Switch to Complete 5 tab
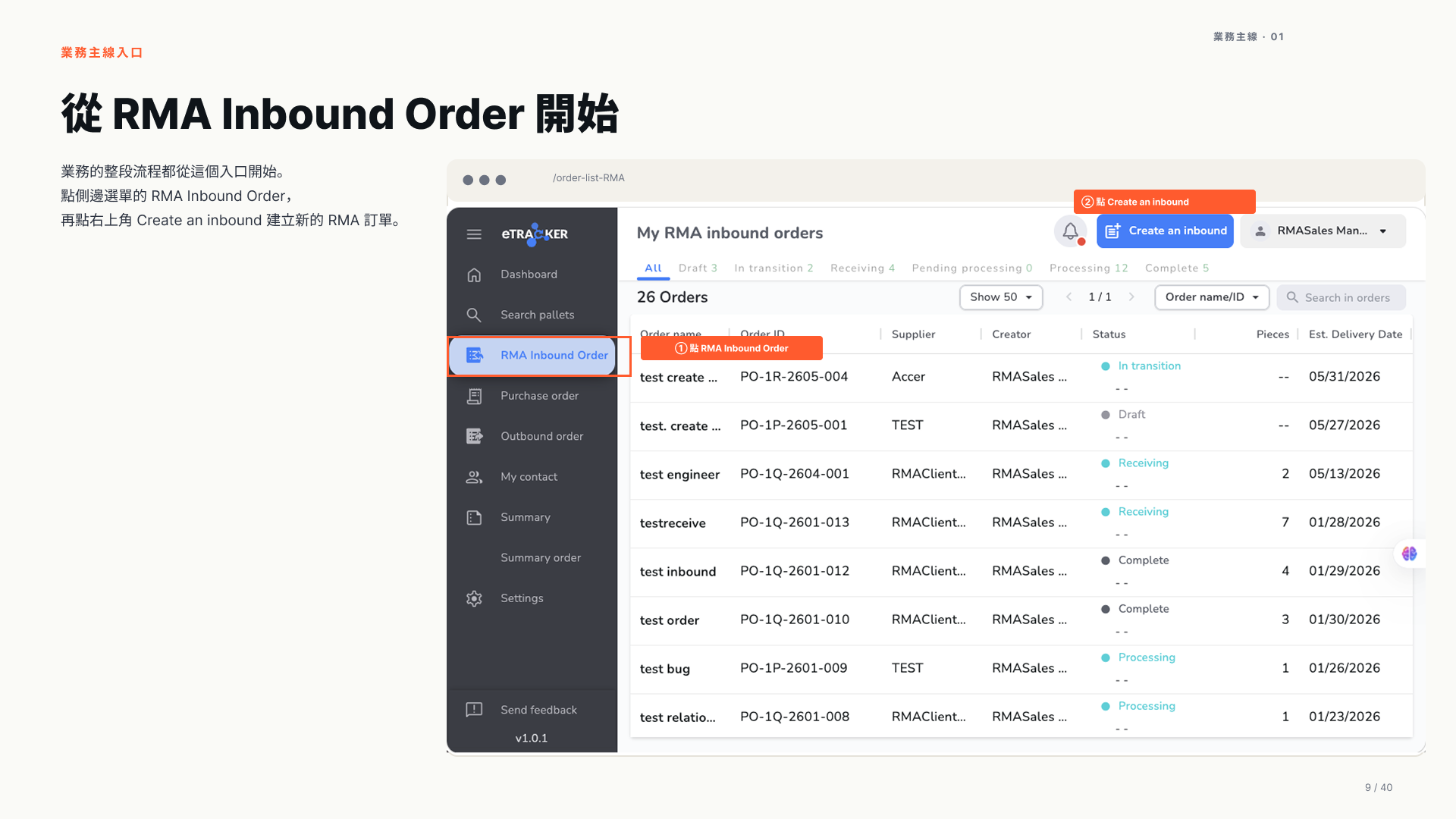This screenshot has height=819, width=1456. (1177, 268)
